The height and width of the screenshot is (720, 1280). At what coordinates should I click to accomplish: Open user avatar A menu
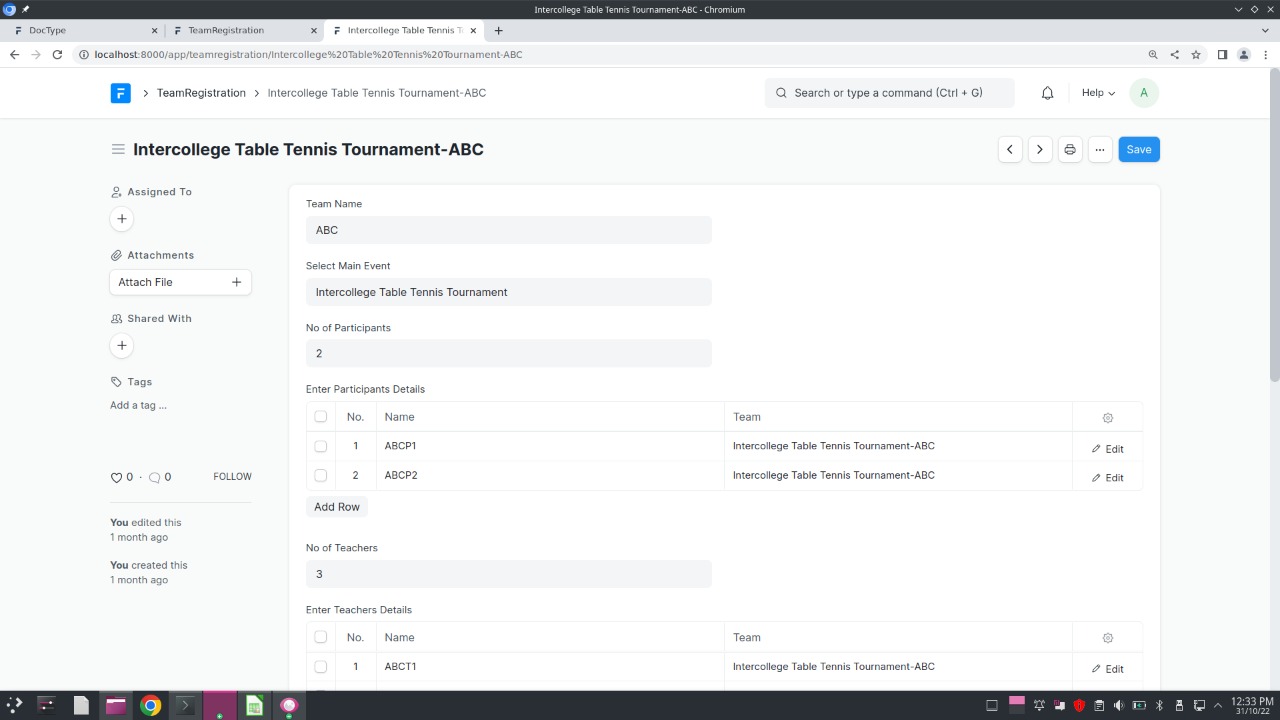[1144, 93]
